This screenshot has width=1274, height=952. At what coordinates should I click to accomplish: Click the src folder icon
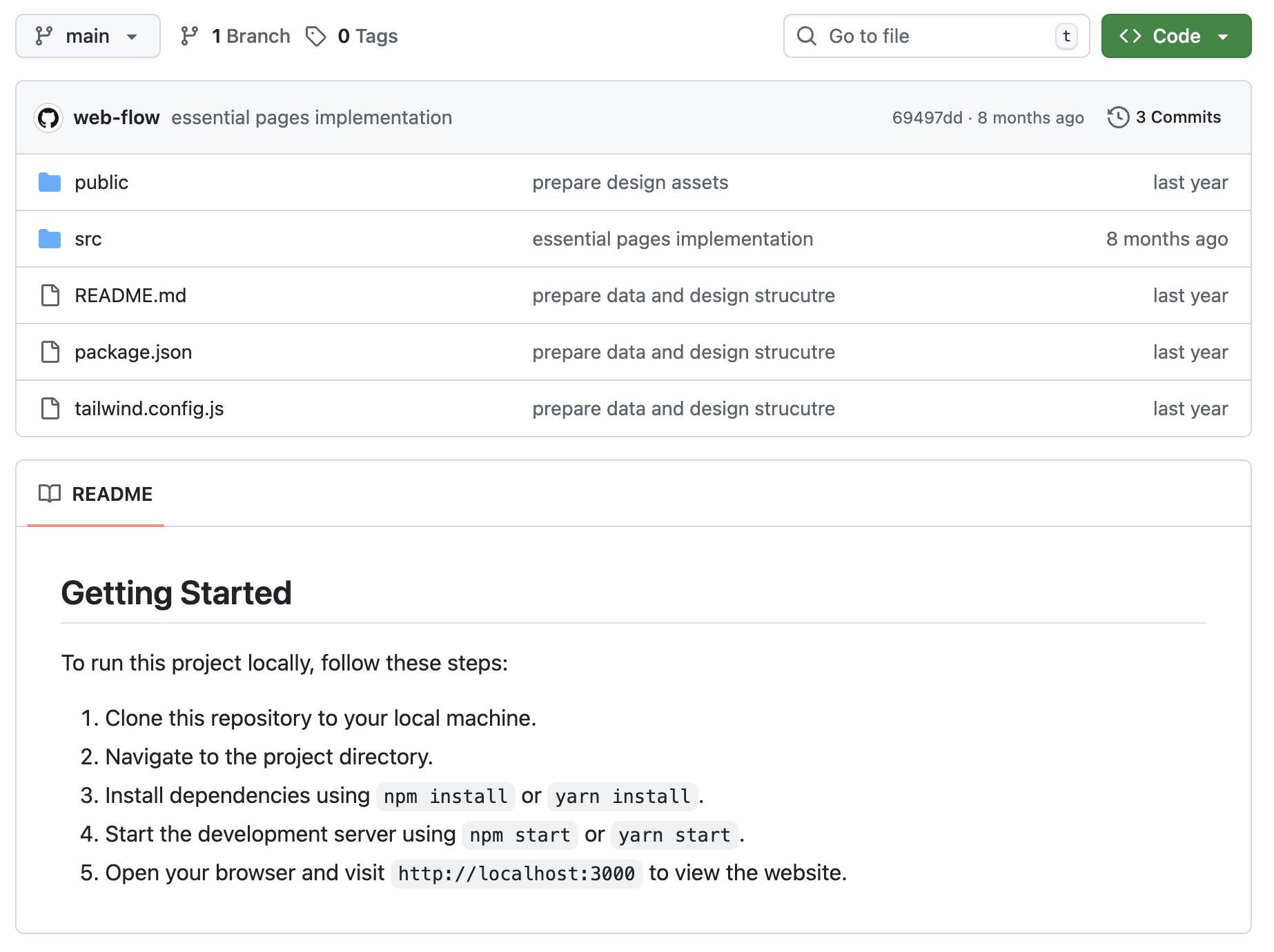pyautogui.click(x=50, y=239)
